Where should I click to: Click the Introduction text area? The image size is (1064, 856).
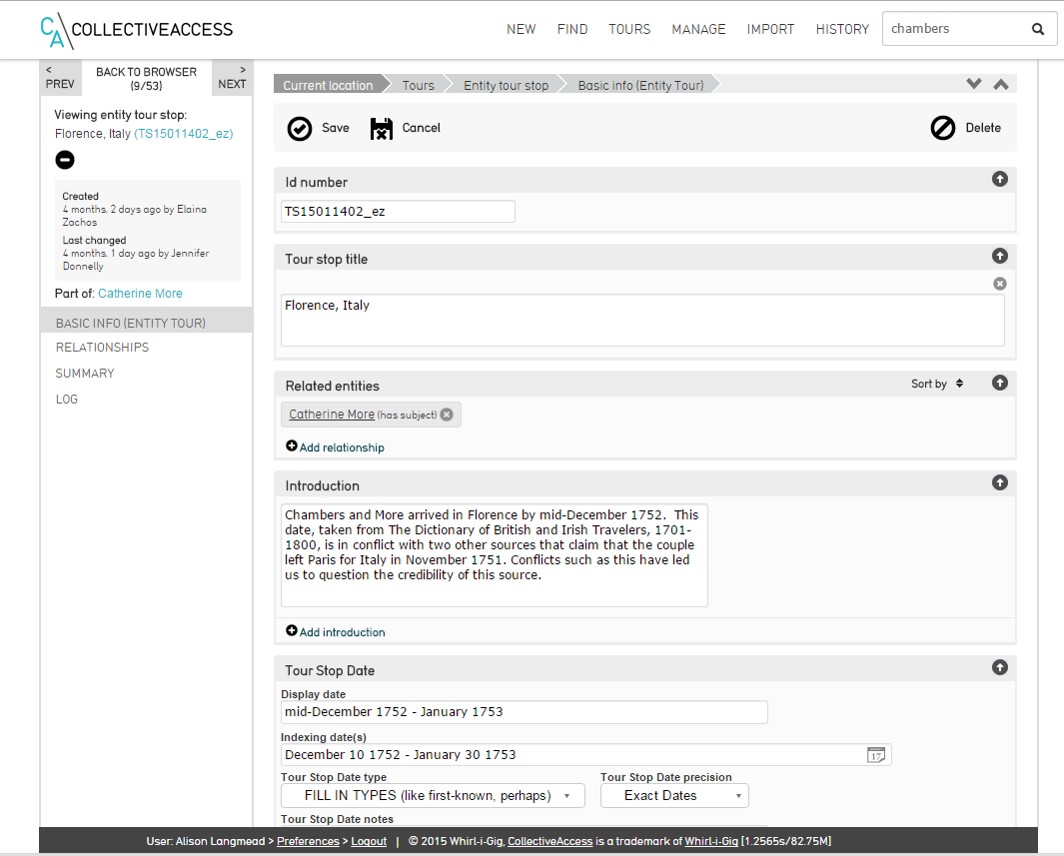pyautogui.click(x=494, y=555)
